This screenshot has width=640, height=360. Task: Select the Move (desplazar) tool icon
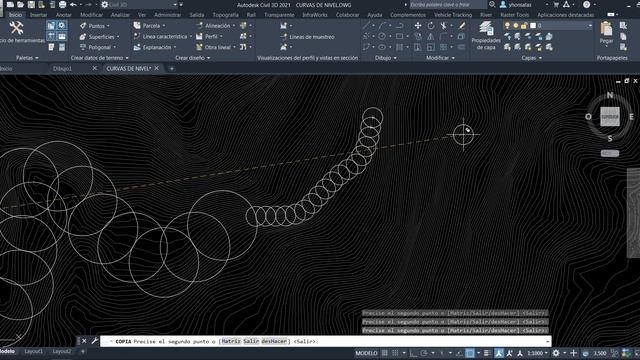(x=418, y=26)
